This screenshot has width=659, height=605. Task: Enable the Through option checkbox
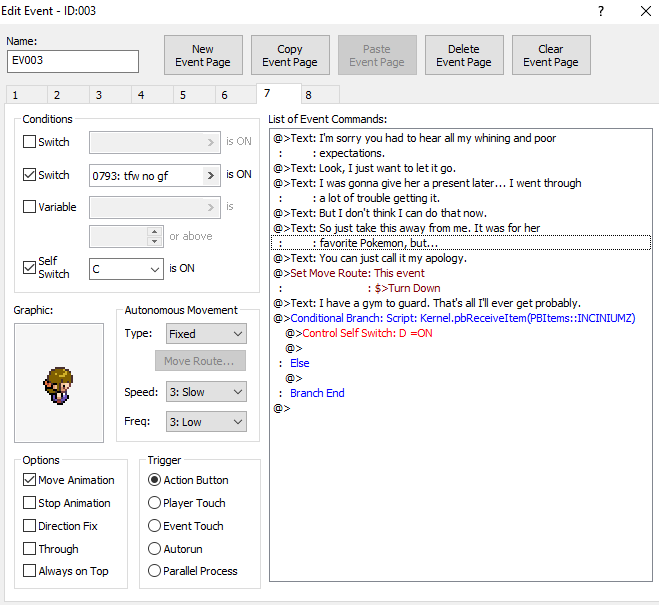pos(30,549)
